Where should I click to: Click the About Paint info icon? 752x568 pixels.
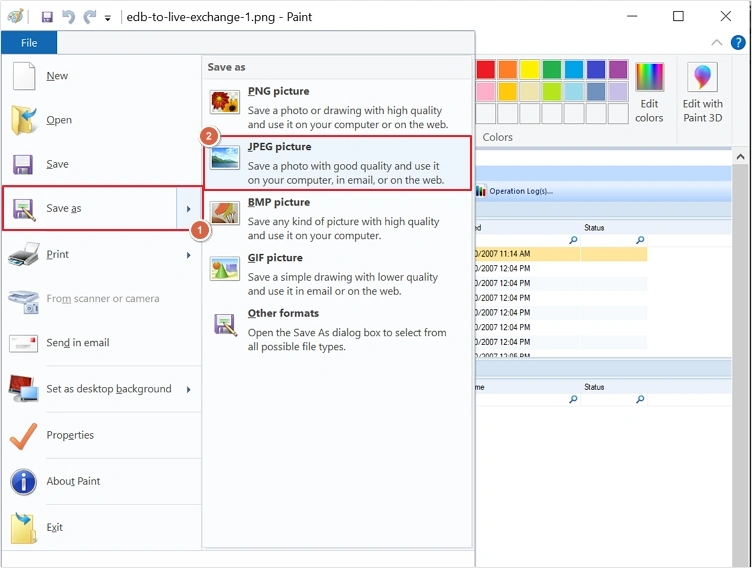point(24,481)
